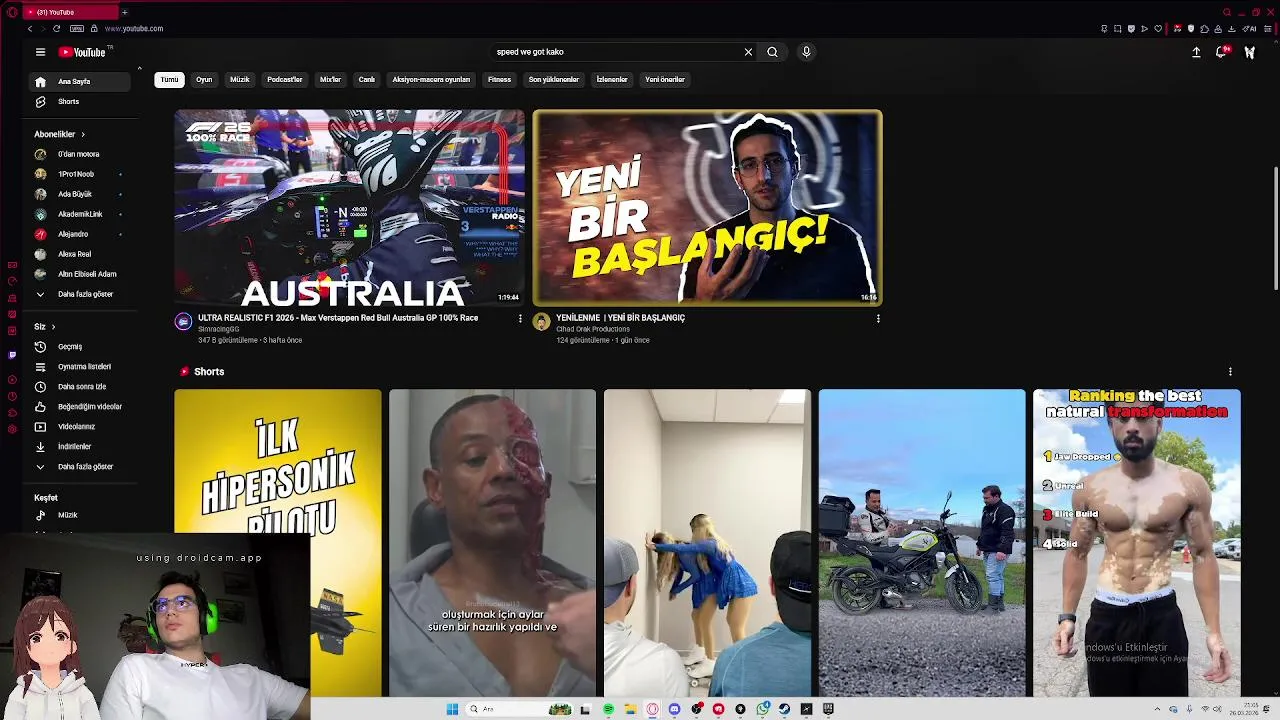Open Shorts in the sidebar

(79, 102)
